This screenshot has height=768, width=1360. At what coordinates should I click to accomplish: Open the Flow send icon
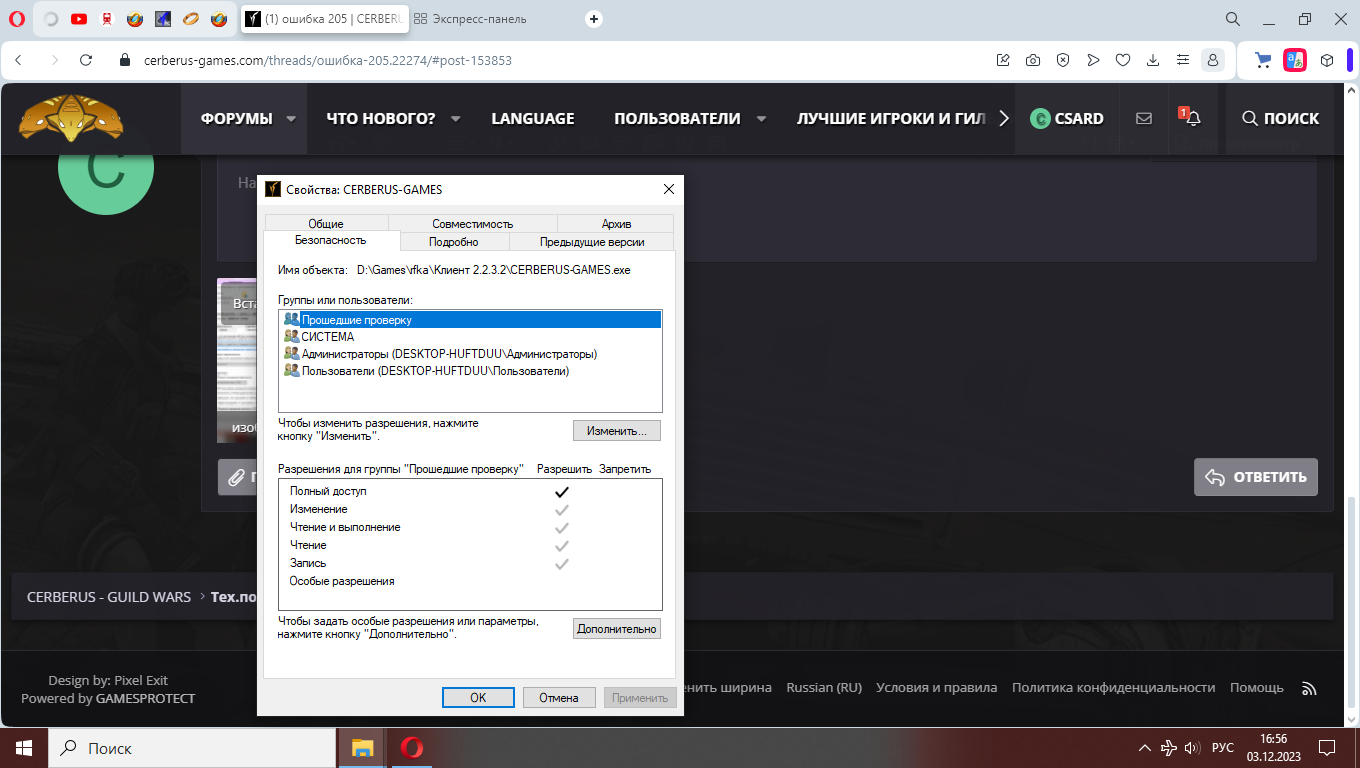(1093, 60)
